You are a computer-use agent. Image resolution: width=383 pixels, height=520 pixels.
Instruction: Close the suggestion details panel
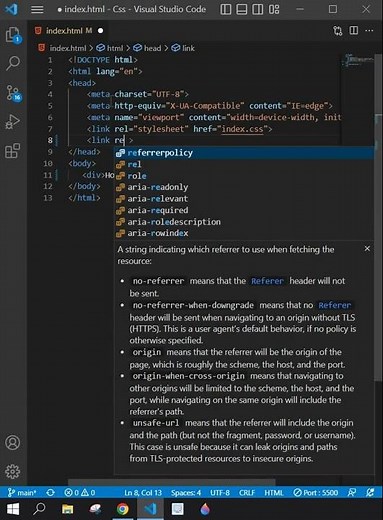(x=367, y=249)
